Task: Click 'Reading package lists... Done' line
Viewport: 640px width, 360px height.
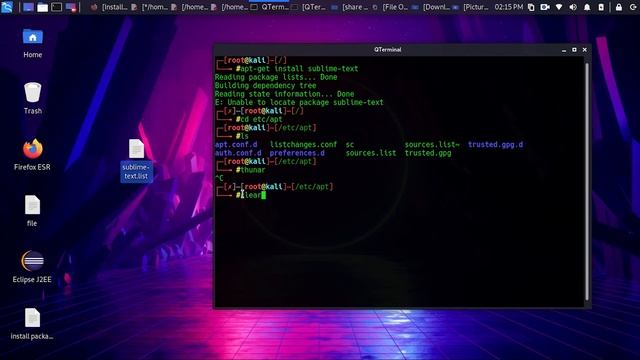Action: coord(276,77)
